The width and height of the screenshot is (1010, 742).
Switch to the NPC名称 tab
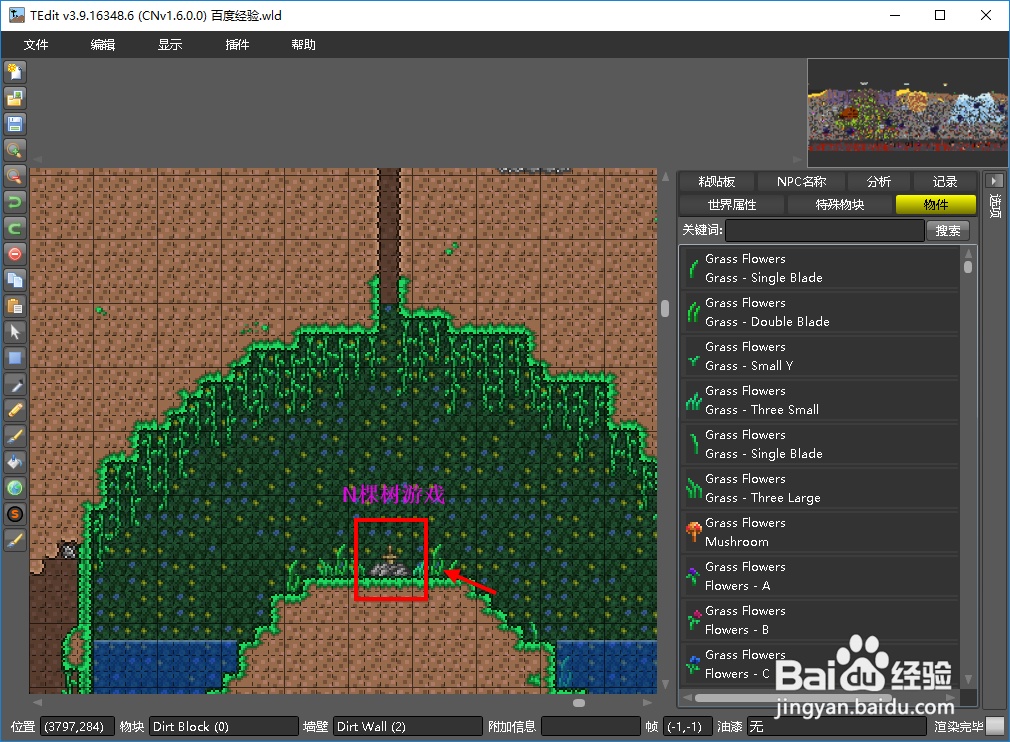(801, 182)
